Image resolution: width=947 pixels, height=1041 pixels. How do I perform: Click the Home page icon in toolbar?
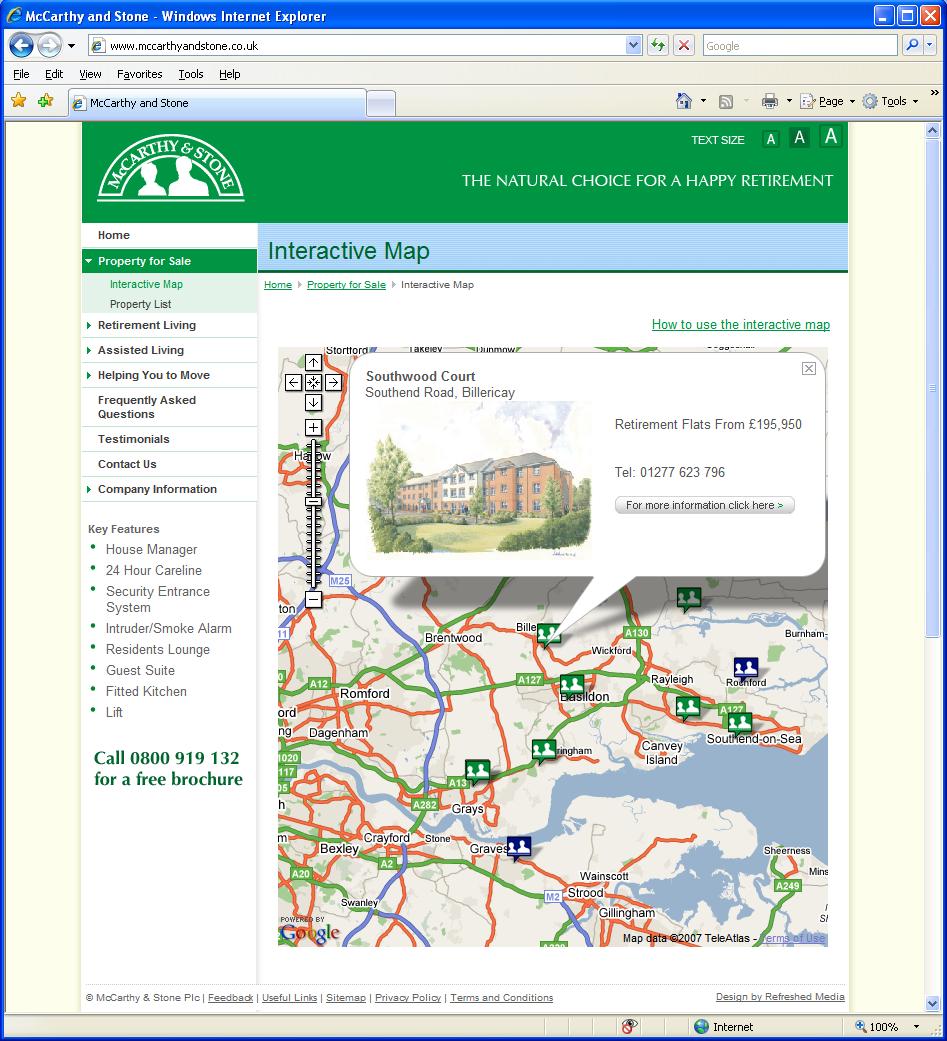click(x=683, y=101)
